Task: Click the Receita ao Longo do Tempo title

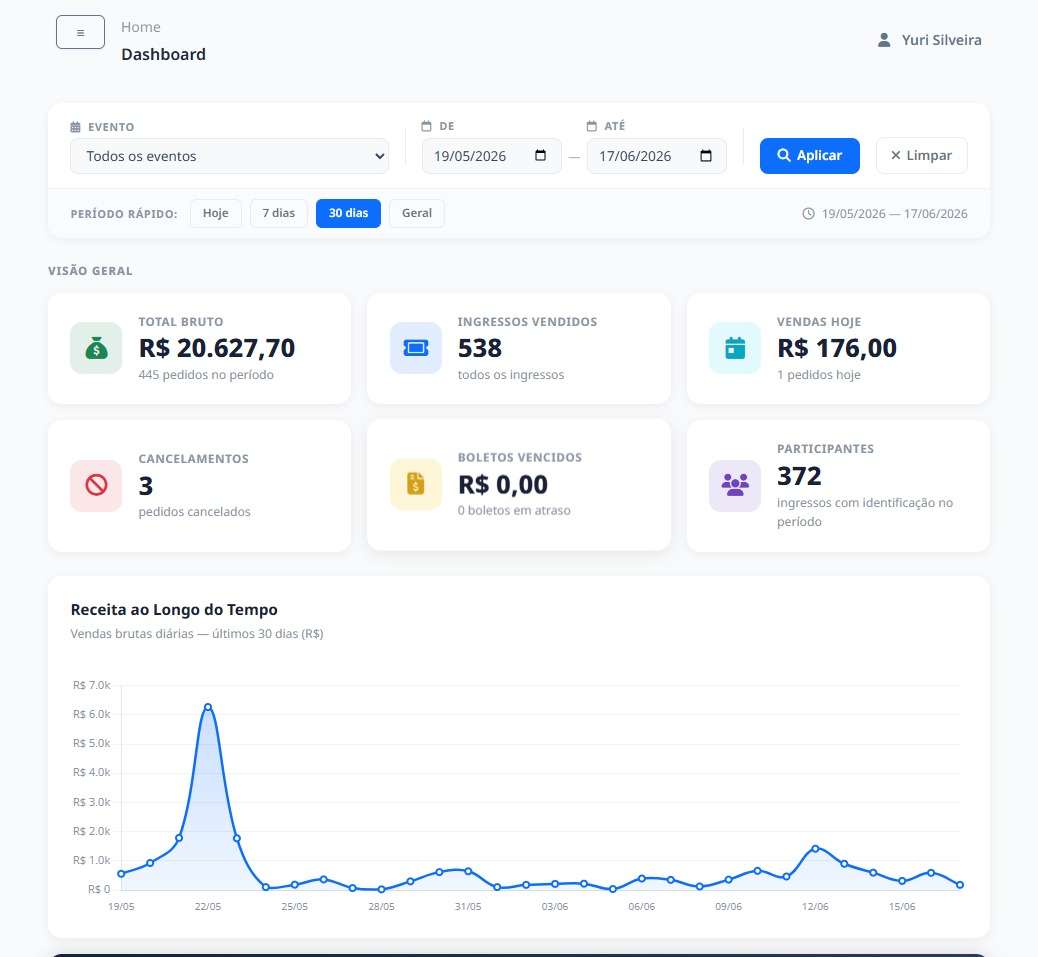Action: pos(174,610)
